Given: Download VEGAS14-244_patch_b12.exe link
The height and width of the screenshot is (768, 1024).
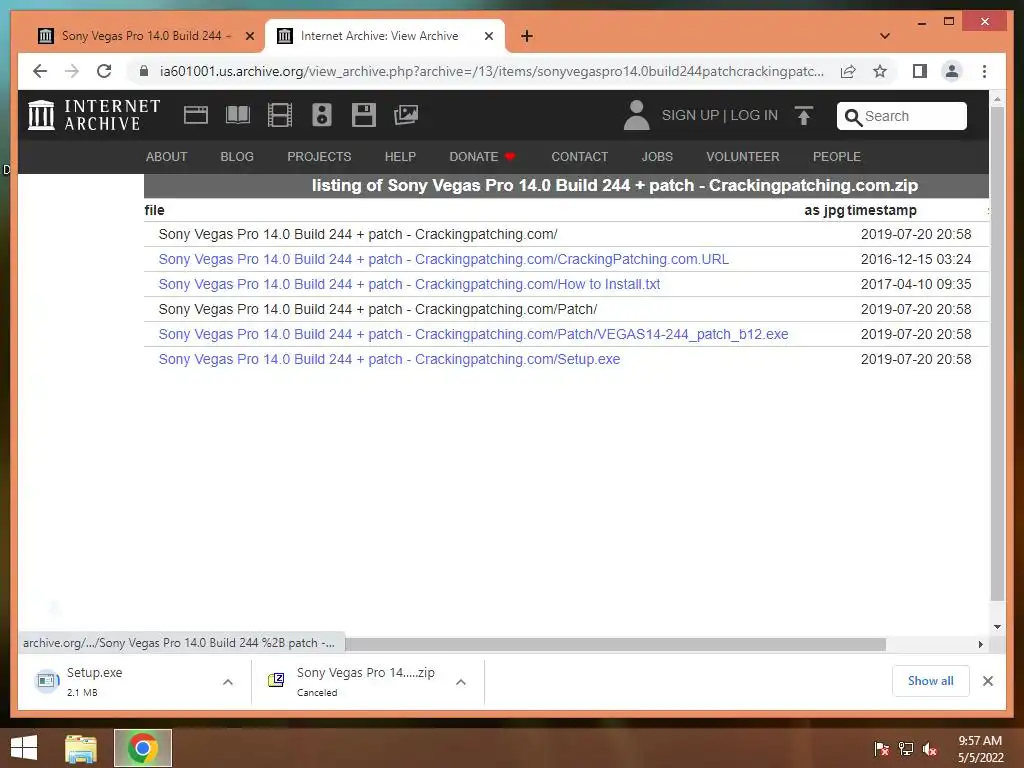Looking at the screenshot, I should point(473,334).
